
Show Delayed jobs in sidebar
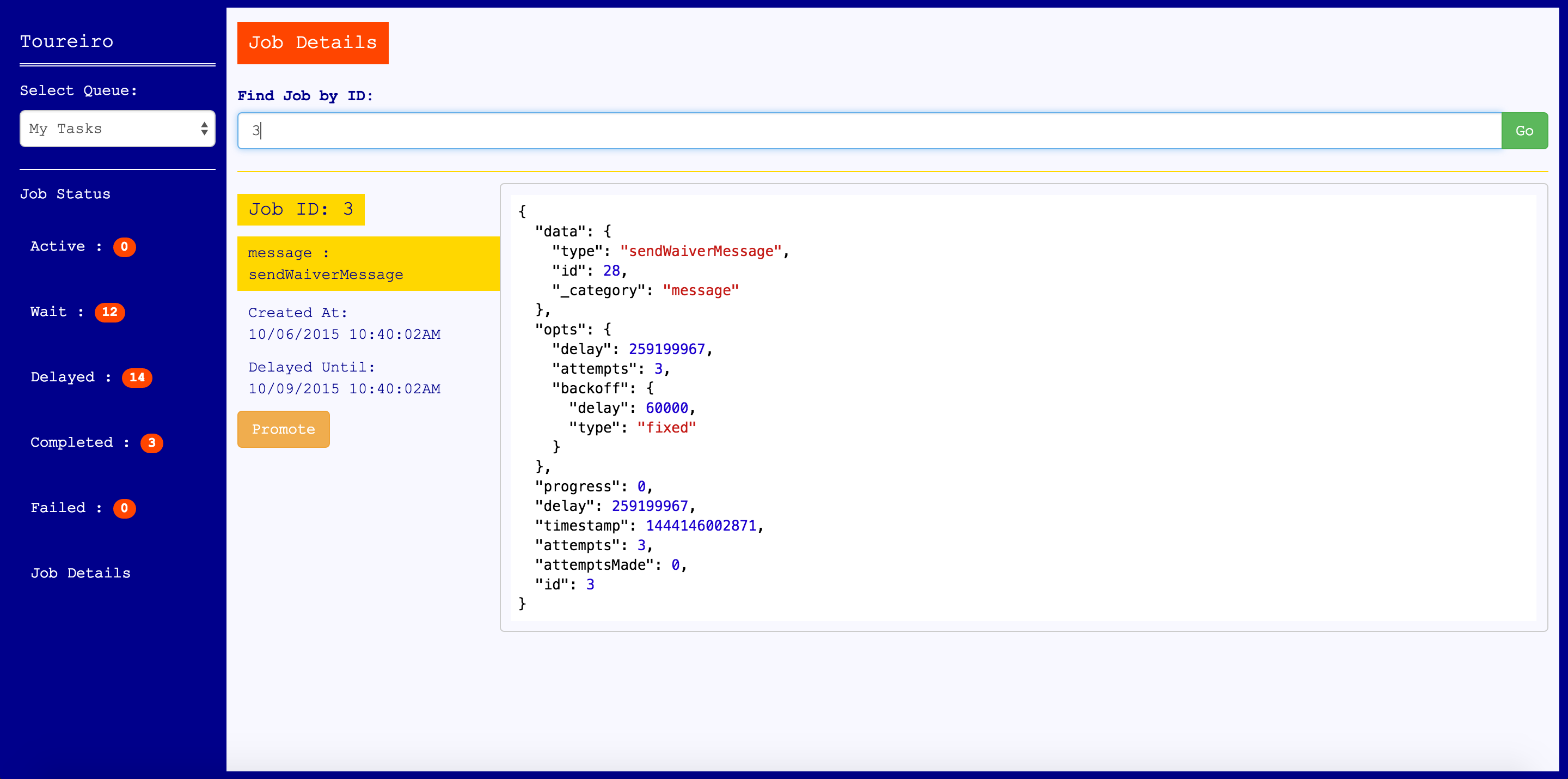coord(63,378)
